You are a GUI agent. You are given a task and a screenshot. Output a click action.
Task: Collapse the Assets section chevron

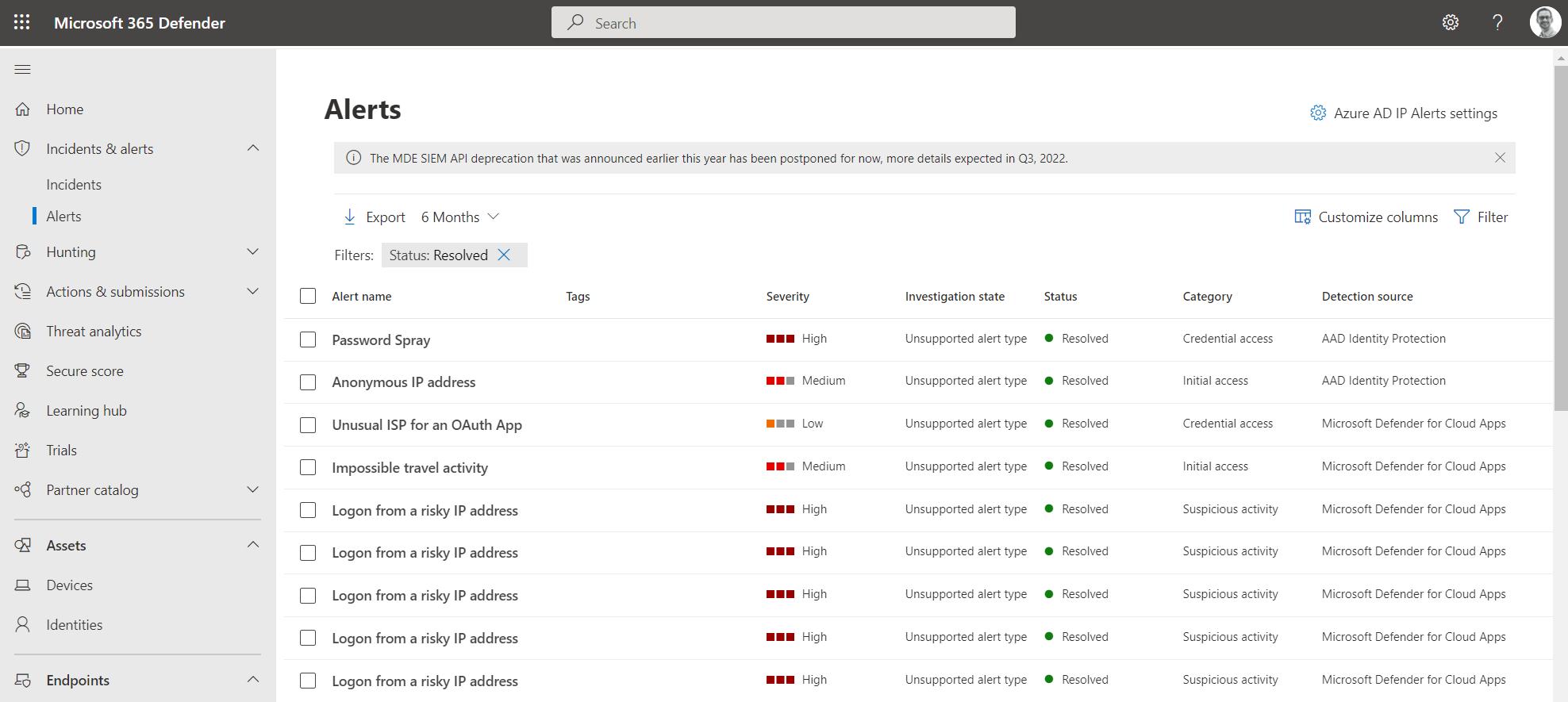coord(253,545)
